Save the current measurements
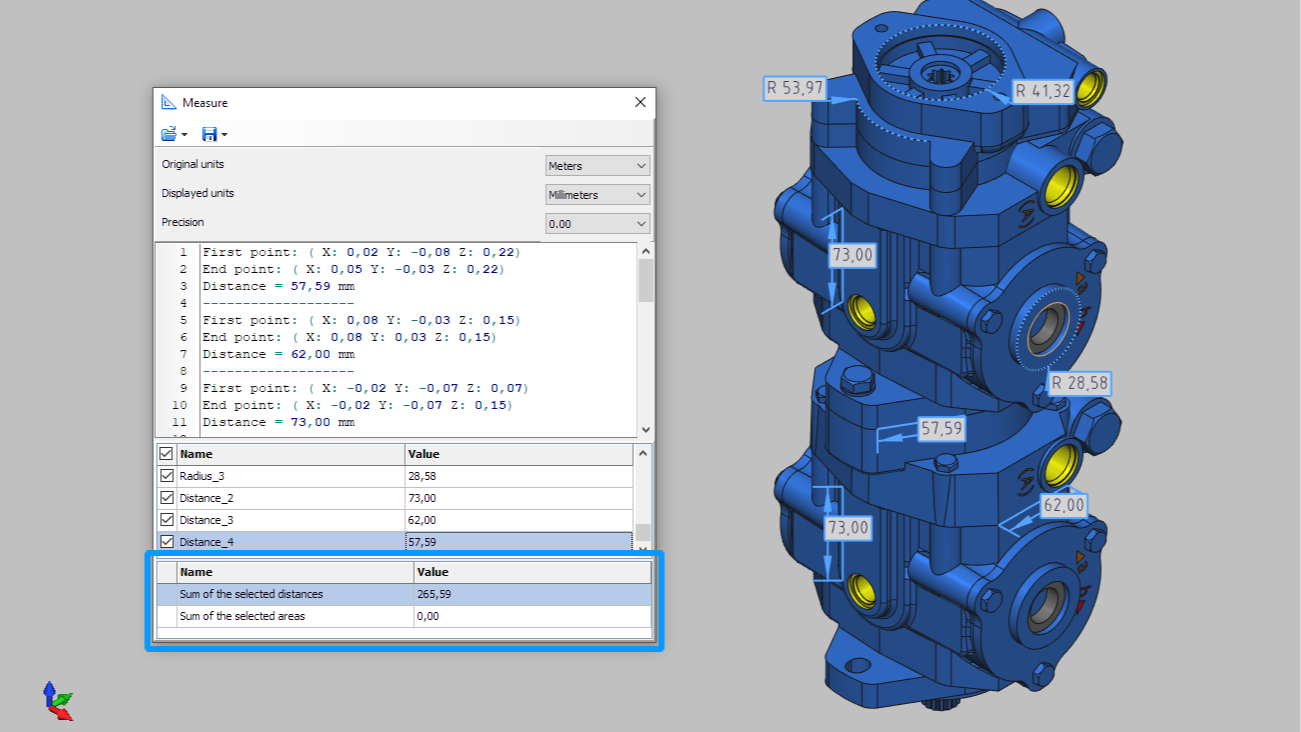The height and width of the screenshot is (732, 1301). pyautogui.click(x=208, y=133)
